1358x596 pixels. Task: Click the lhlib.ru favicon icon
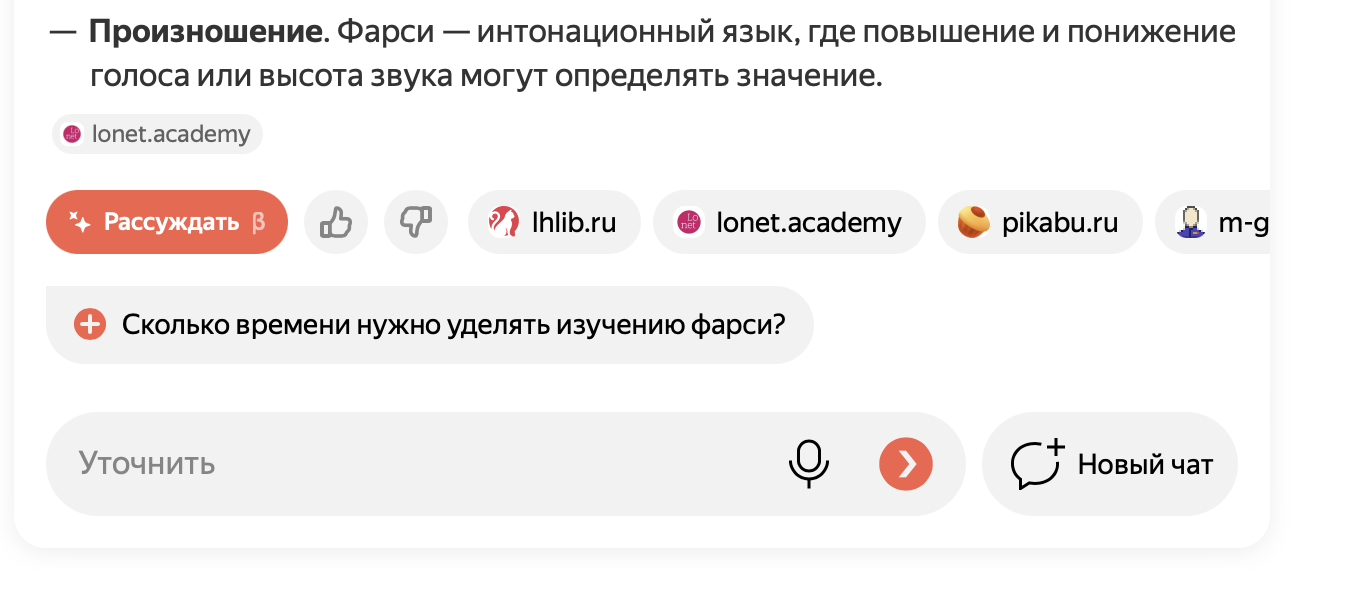click(x=503, y=222)
